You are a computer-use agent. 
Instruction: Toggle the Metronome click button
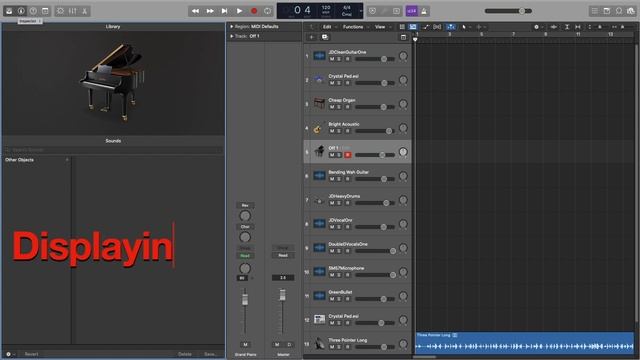coord(424,11)
